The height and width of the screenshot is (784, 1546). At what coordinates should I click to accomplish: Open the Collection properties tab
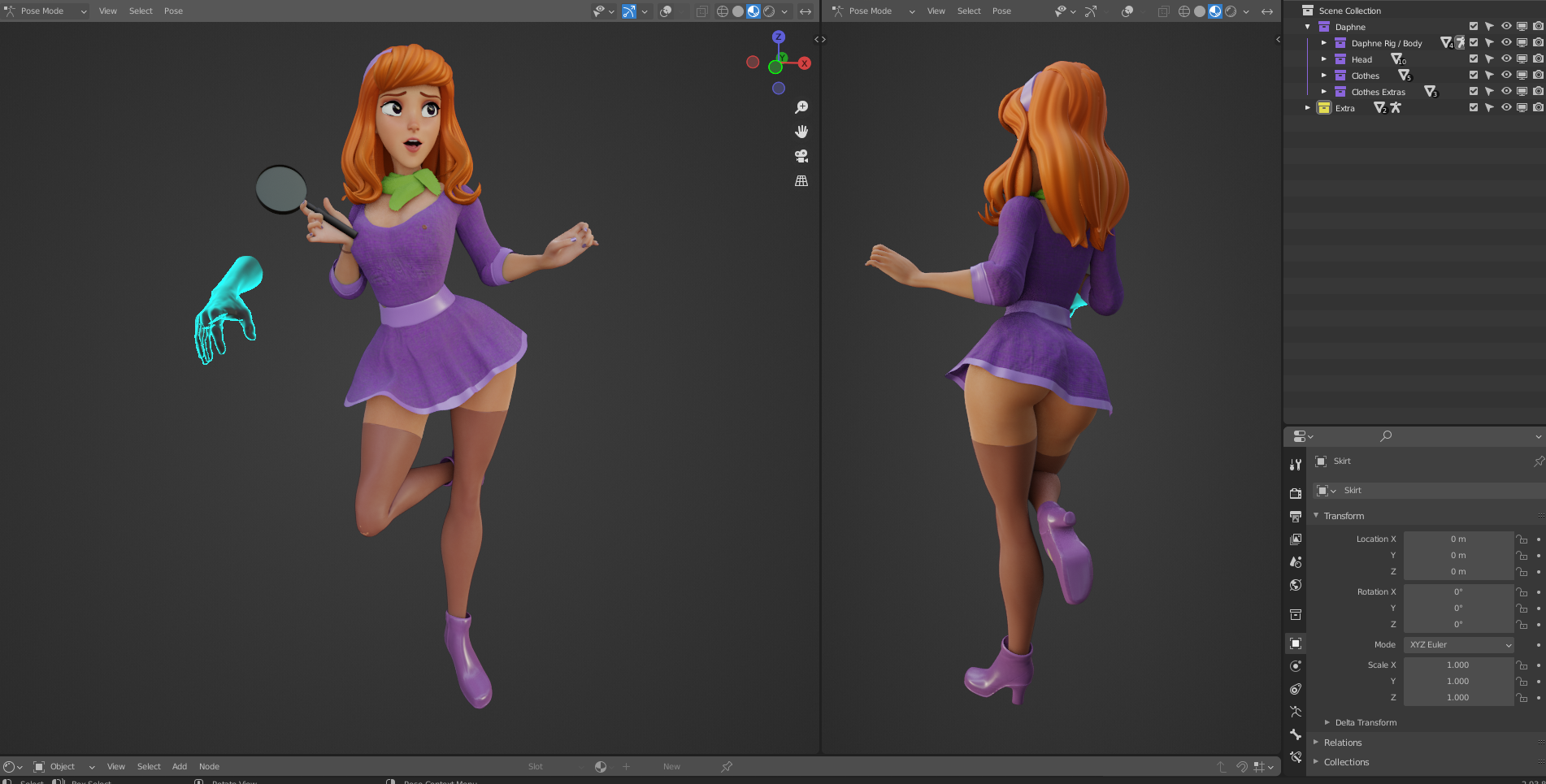(x=1296, y=614)
